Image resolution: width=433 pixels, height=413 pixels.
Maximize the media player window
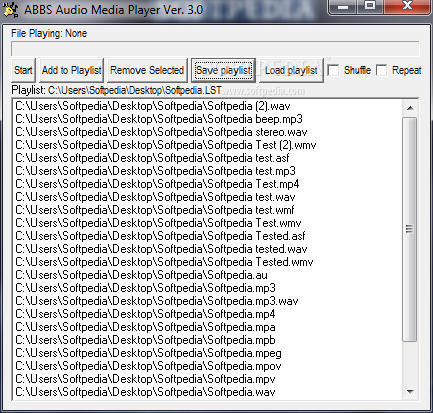pyautogui.click(x=370, y=7)
